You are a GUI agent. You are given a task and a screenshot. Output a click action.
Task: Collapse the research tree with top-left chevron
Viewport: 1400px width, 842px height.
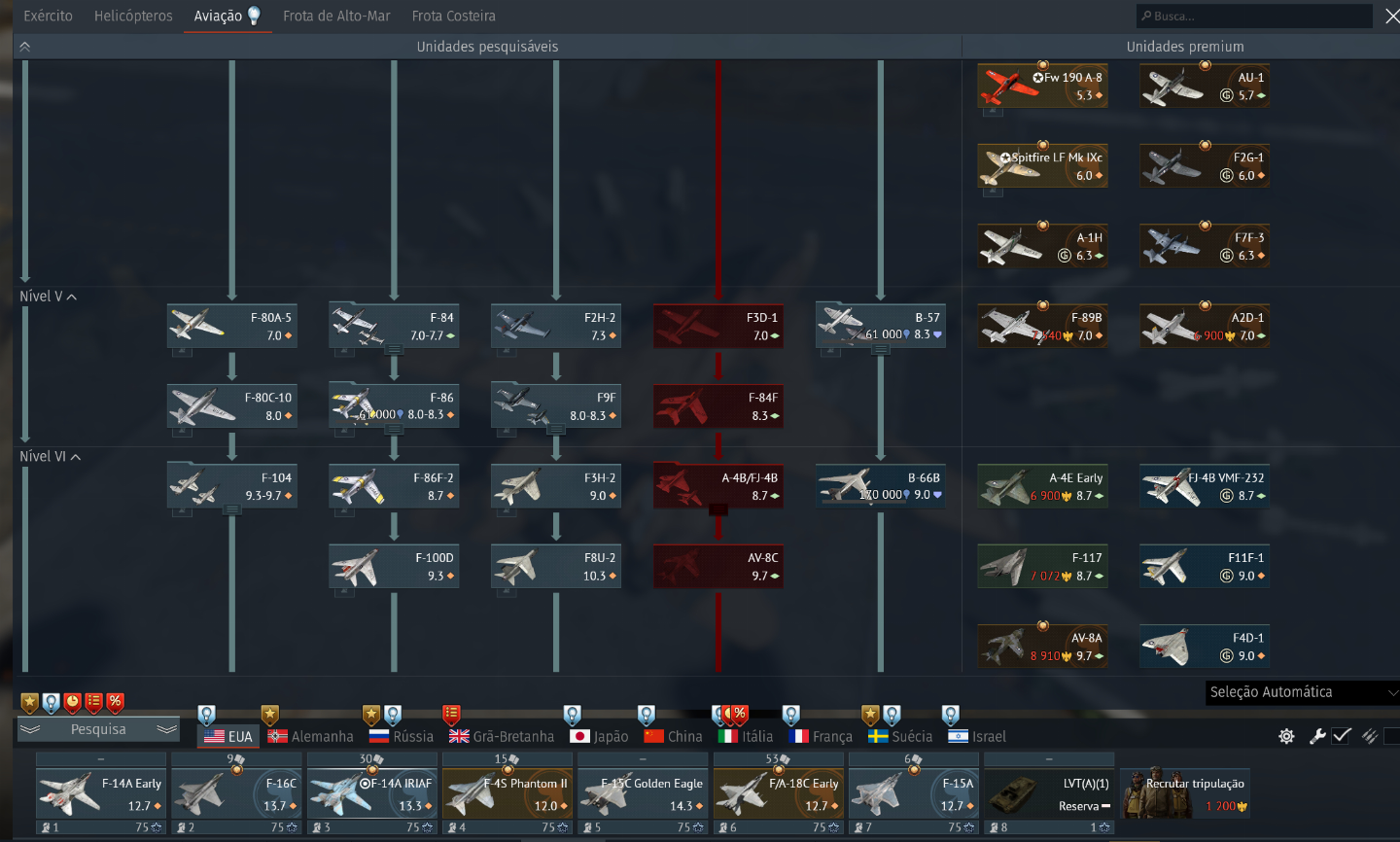point(25,47)
